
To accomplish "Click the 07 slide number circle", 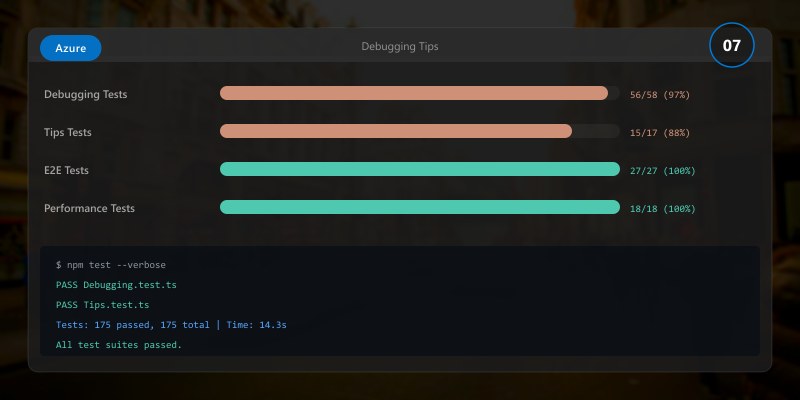I will point(732,45).
